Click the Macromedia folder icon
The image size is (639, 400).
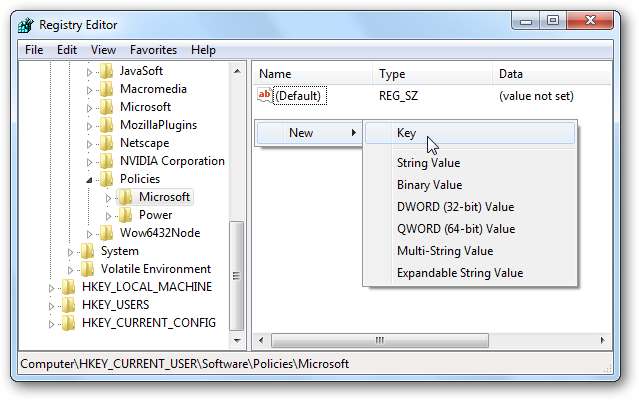click(106, 89)
